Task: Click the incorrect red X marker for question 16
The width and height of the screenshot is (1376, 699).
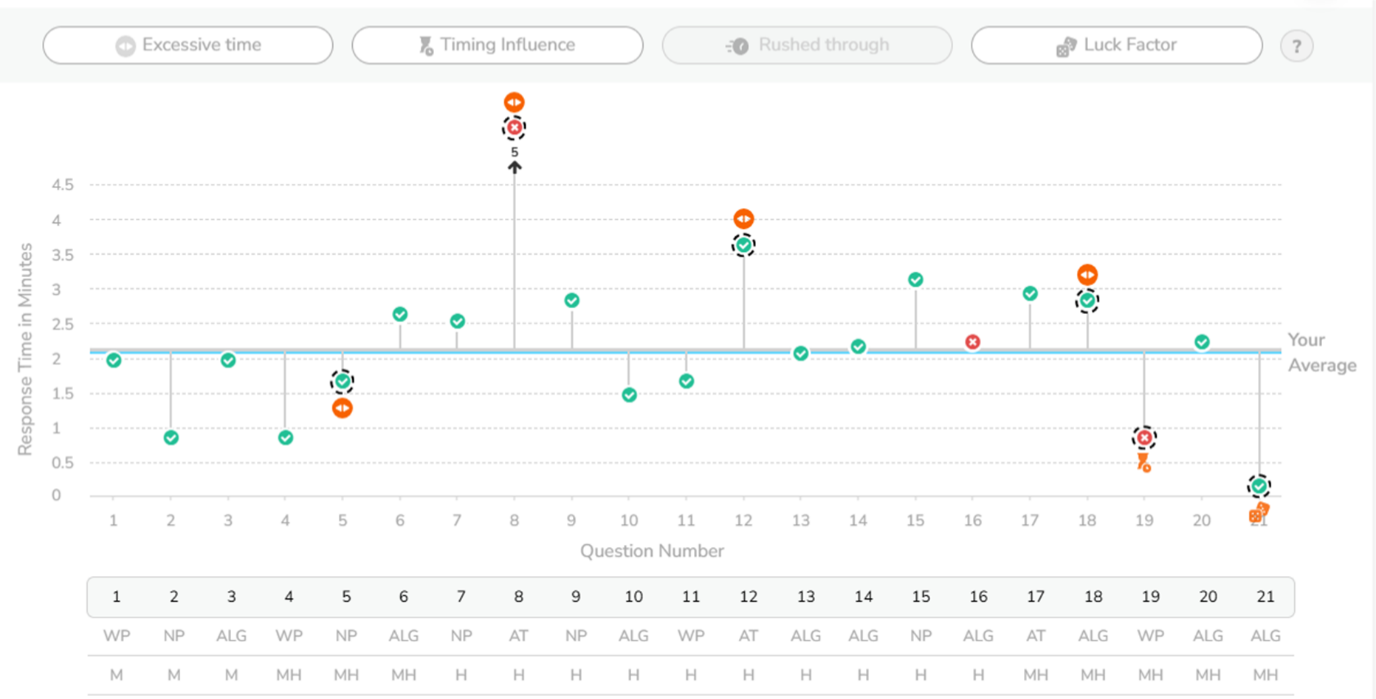Action: click(x=972, y=342)
